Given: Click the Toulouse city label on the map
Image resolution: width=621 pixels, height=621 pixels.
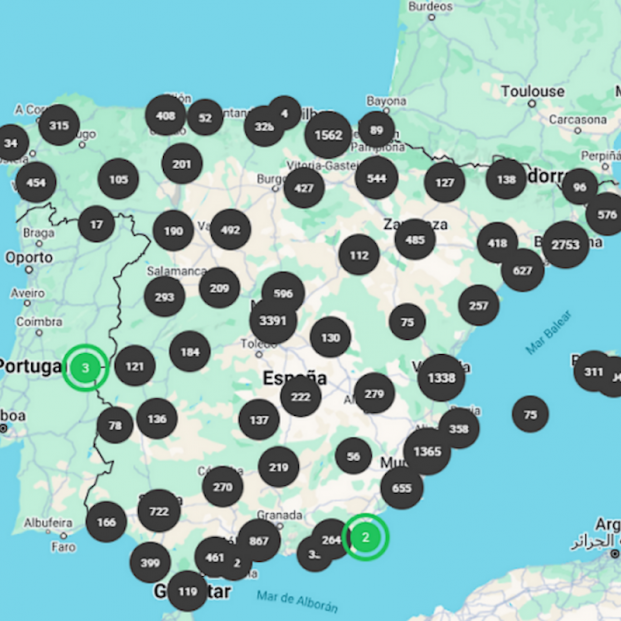Looking at the screenshot, I should [x=532, y=91].
